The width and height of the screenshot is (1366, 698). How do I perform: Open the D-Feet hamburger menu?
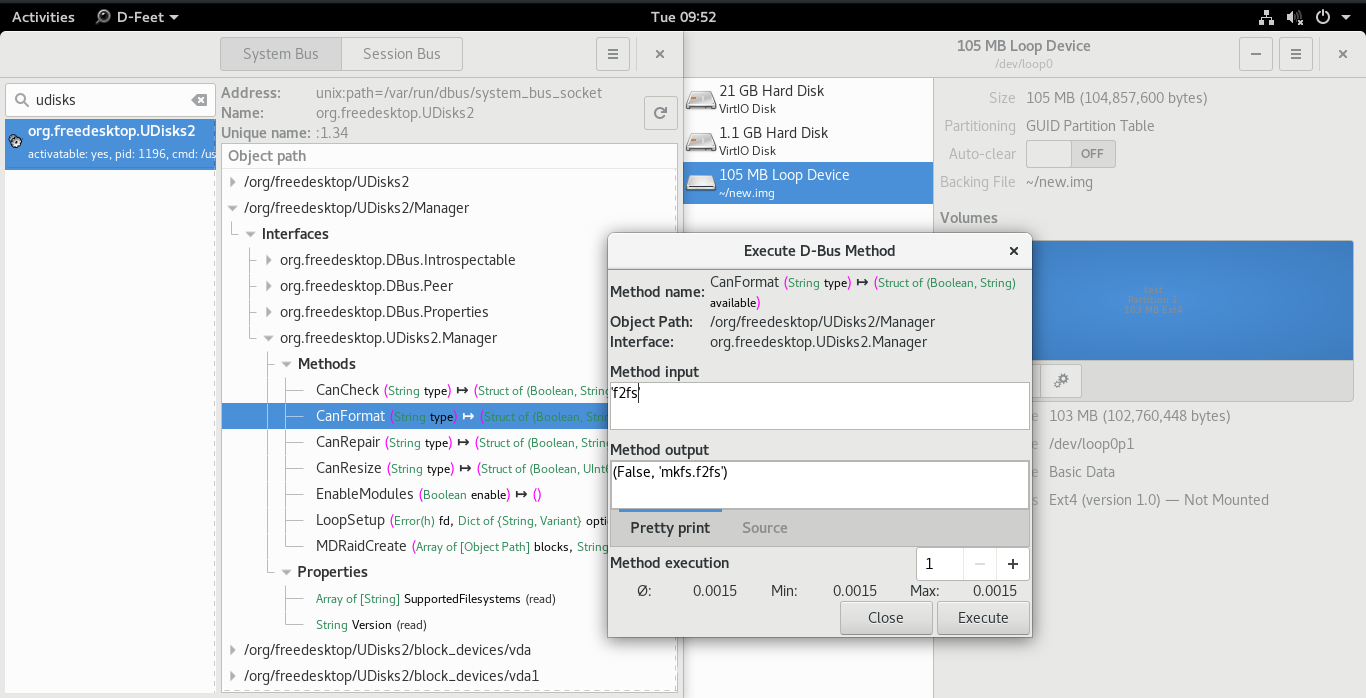[x=613, y=54]
